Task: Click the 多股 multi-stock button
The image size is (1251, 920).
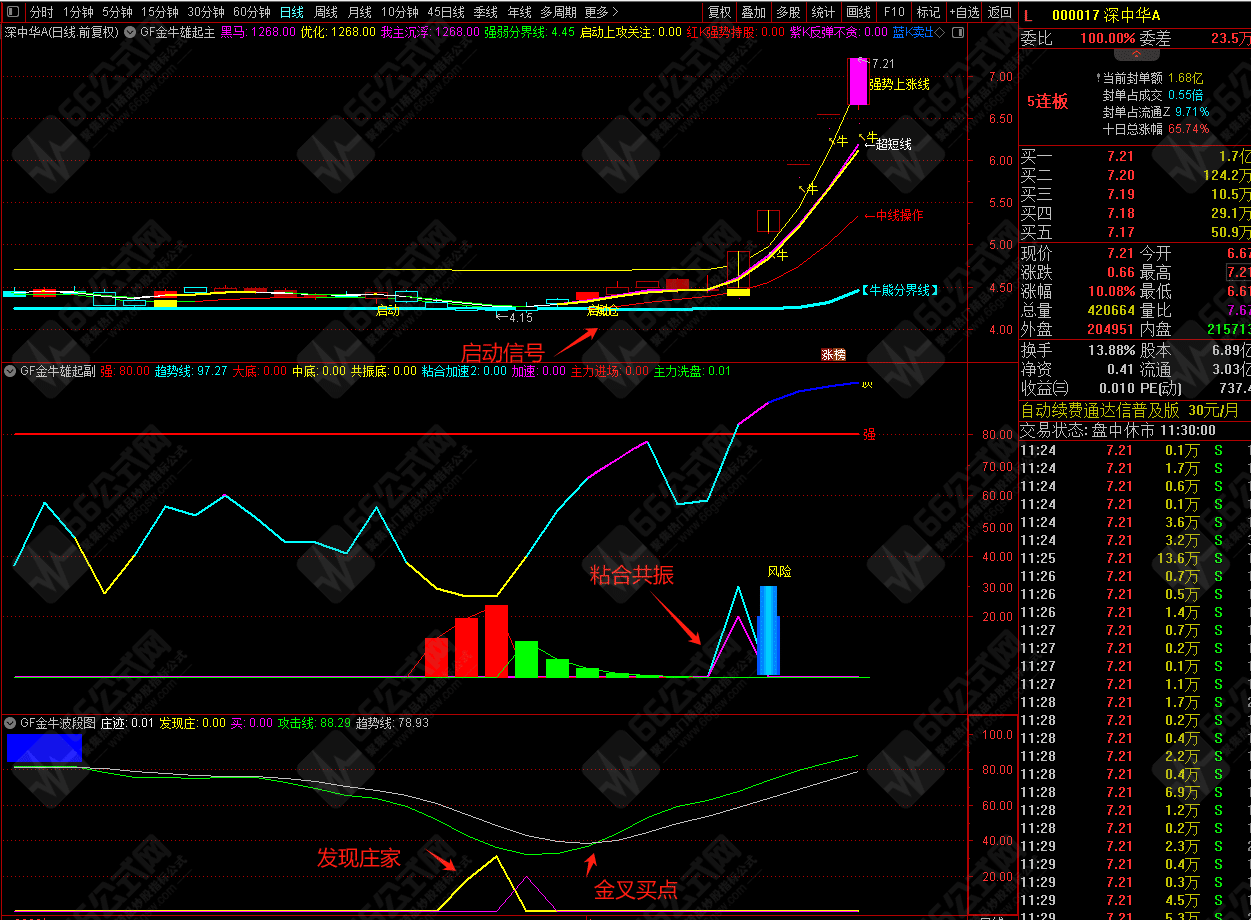Action: 788,12
